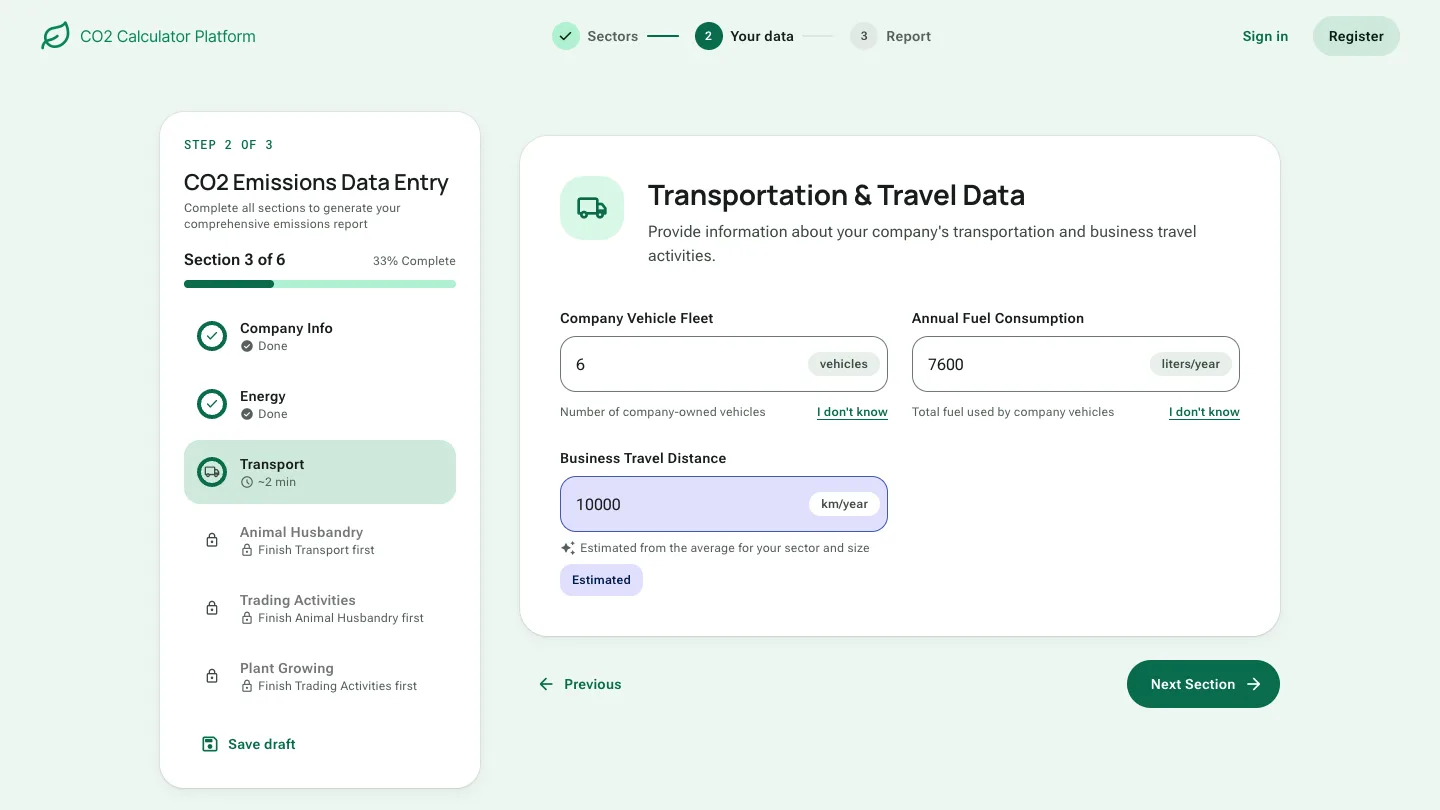The width and height of the screenshot is (1440, 810).
Task: Click the left arrow icon beside Previous
Action: (546, 684)
